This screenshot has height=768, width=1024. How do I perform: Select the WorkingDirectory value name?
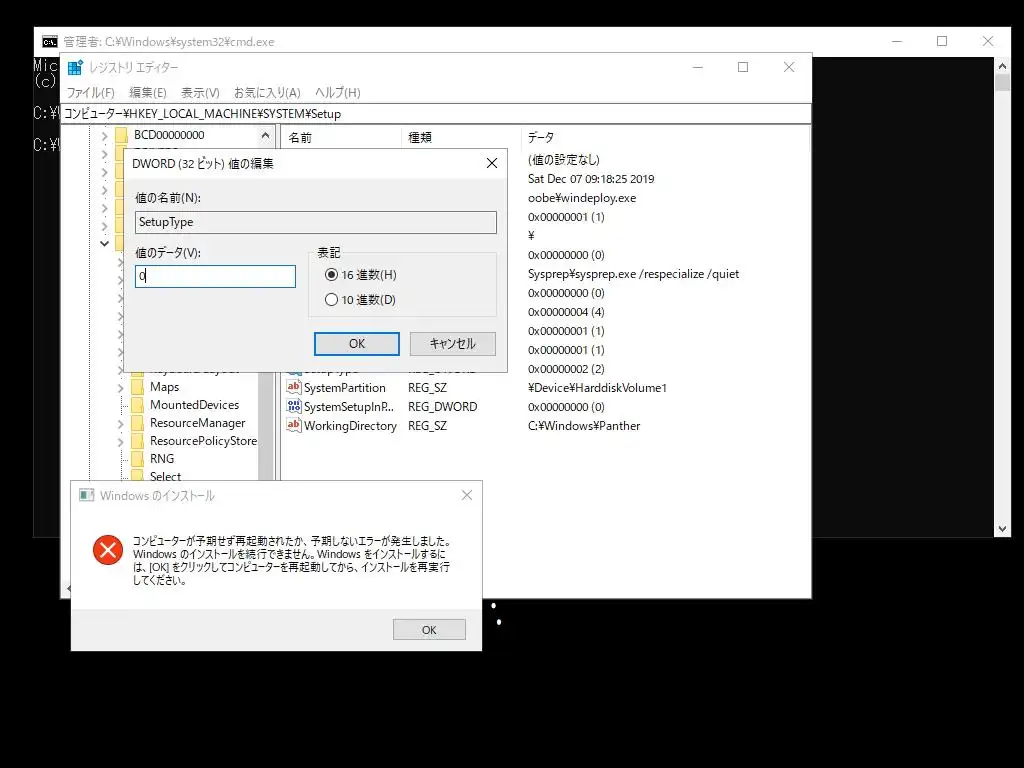[350, 425]
